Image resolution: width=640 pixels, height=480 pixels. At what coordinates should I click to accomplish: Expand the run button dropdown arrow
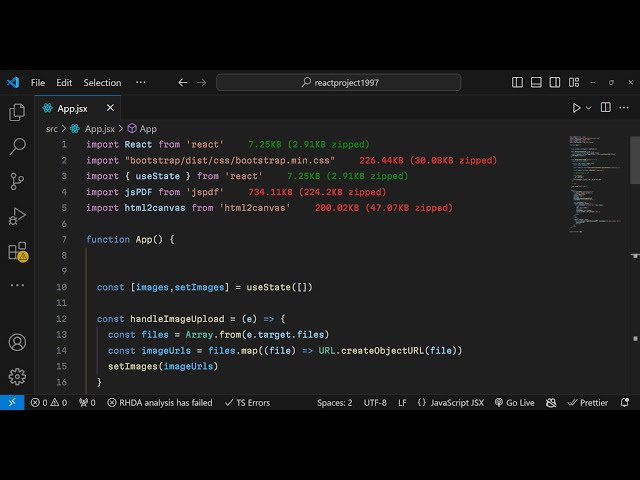click(589, 108)
